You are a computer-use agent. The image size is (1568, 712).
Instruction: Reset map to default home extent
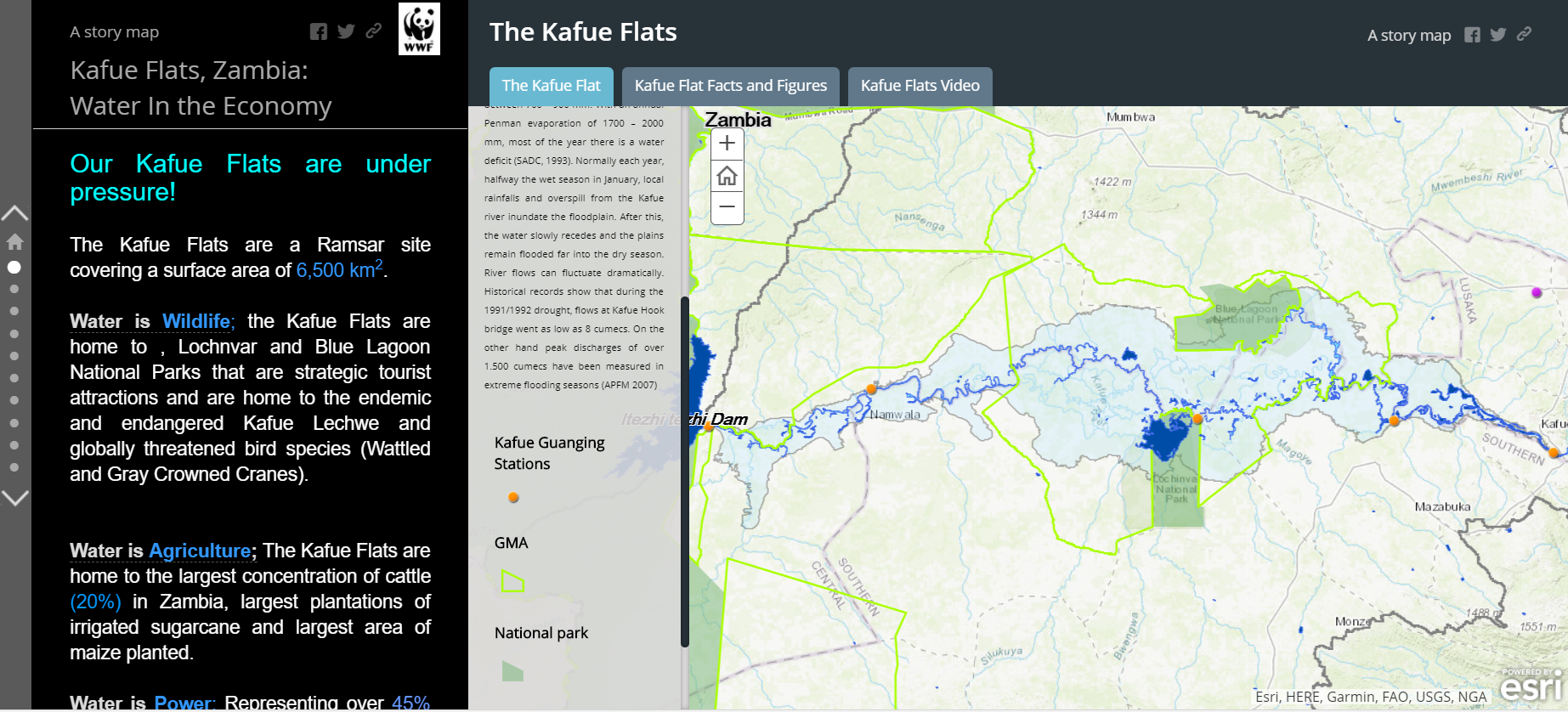[x=727, y=176]
